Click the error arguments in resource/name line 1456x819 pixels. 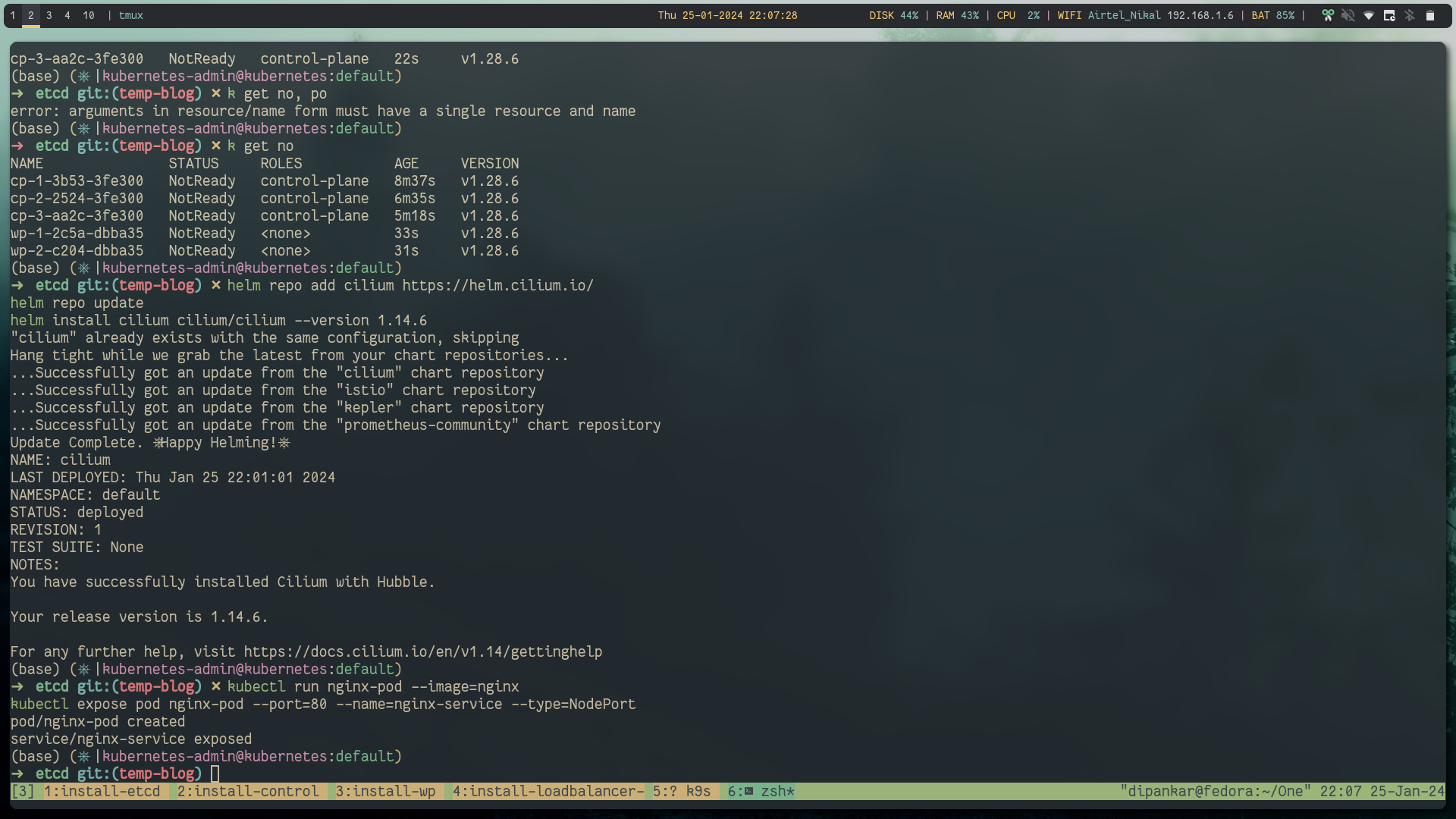323,111
